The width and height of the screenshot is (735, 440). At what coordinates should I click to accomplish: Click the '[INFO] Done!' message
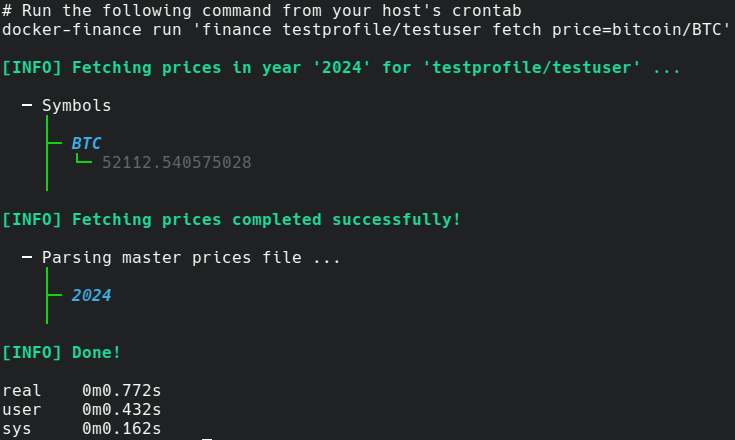61,352
